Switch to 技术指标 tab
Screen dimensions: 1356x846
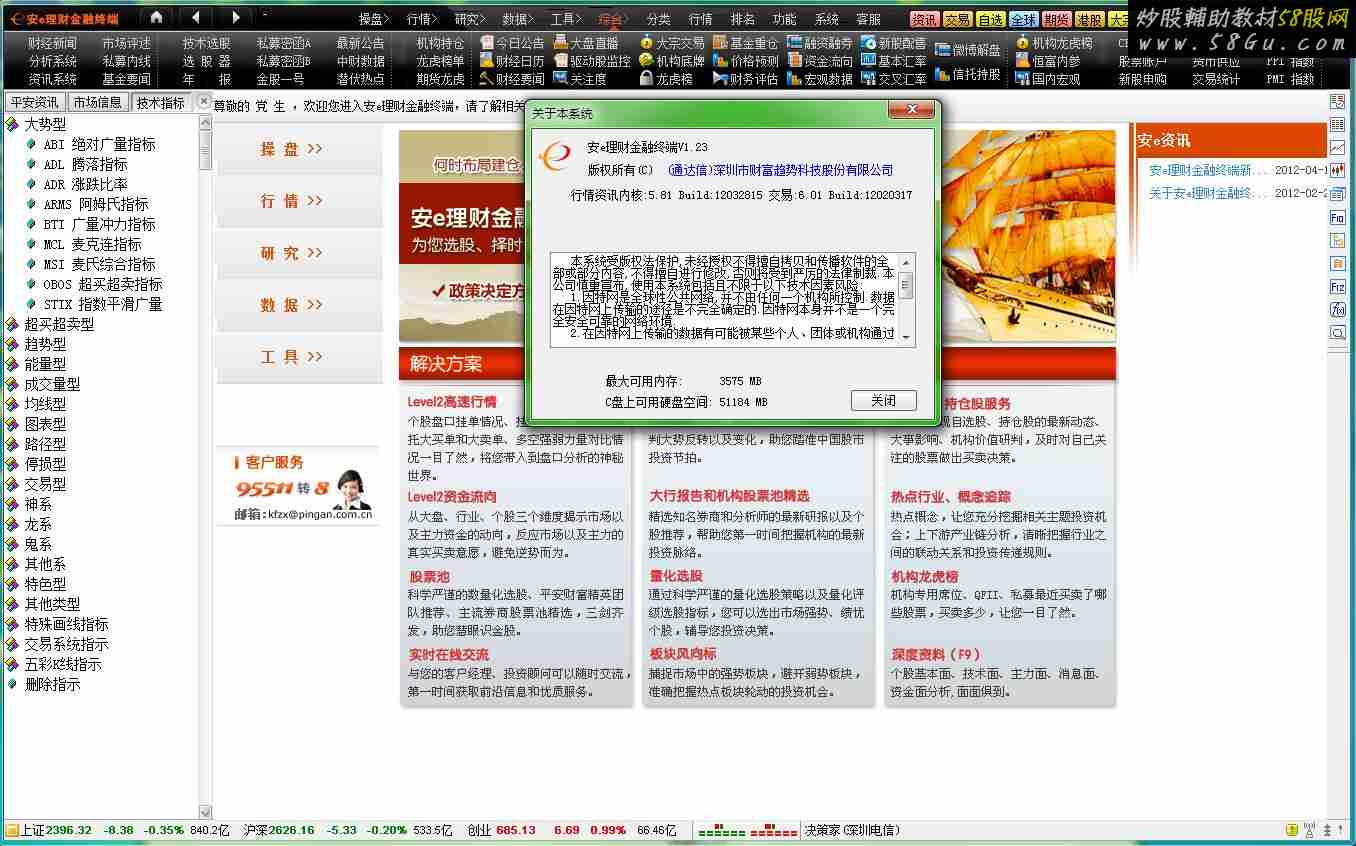click(161, 102)
